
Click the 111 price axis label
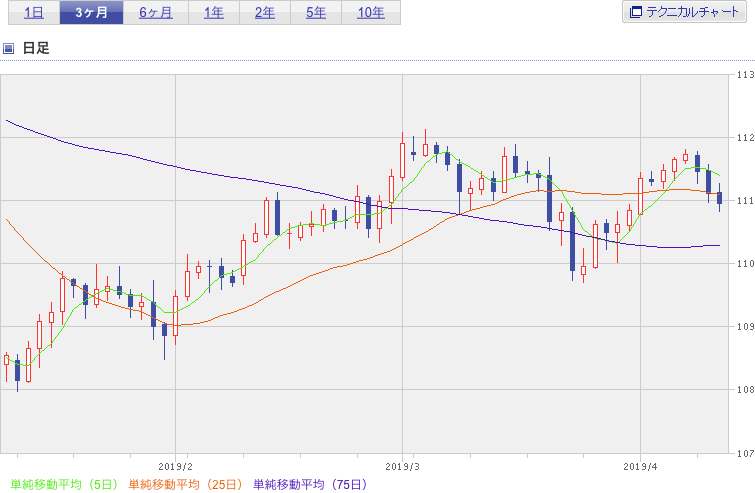click(745, 200)
